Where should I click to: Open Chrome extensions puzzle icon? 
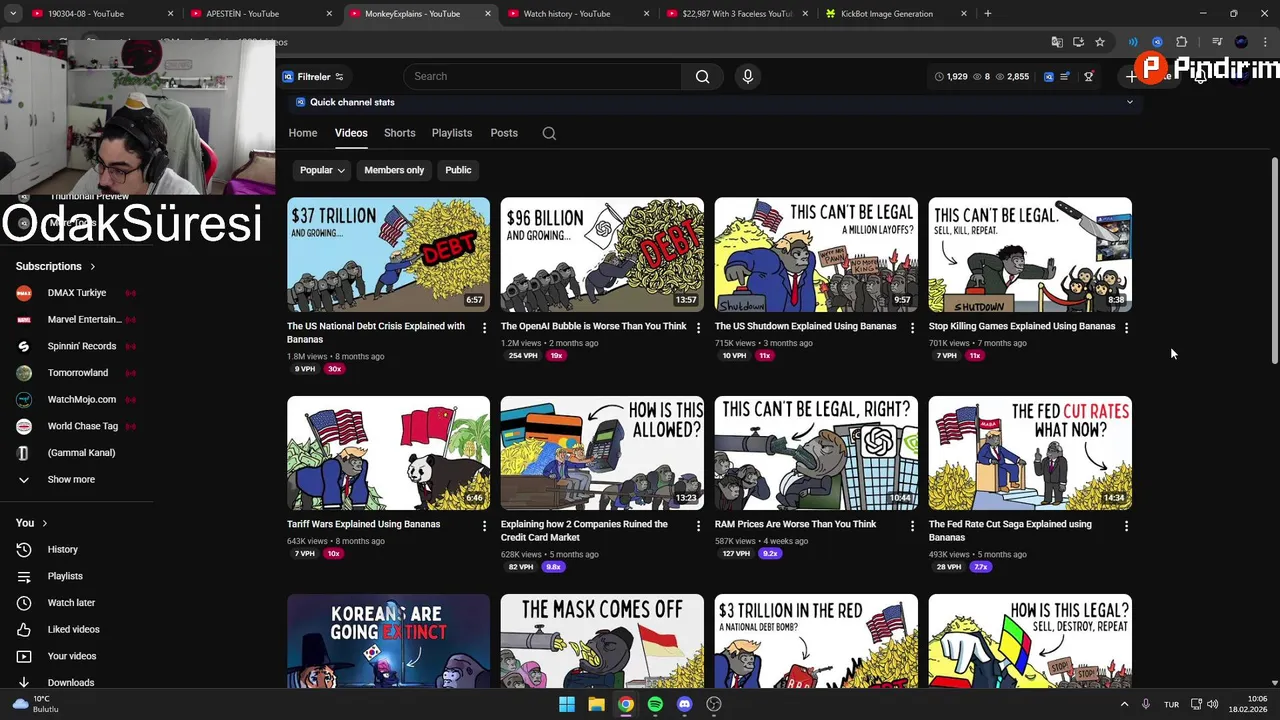click(x=1182, y=42)
